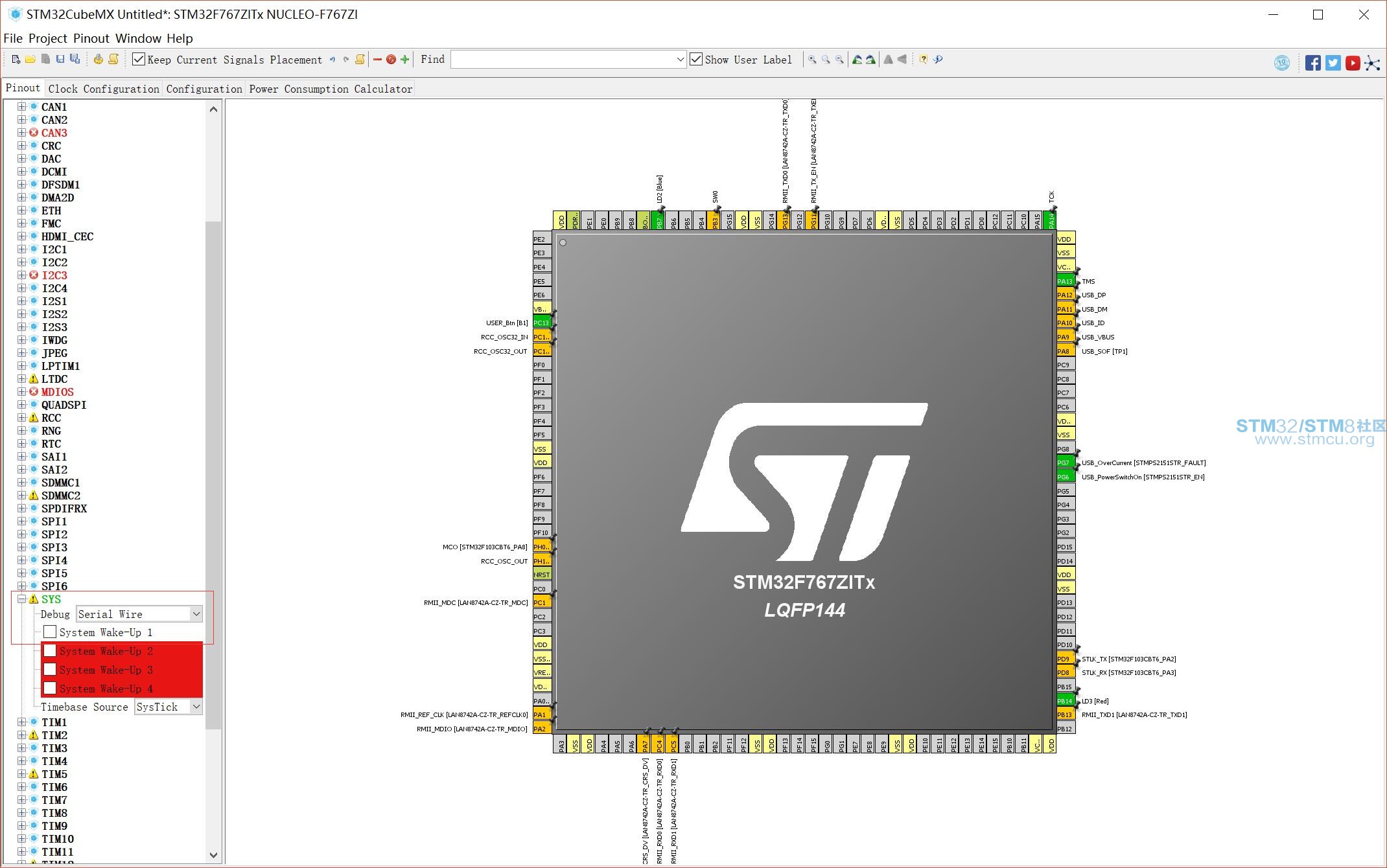Click the red minus toolbar icon

tap(377, 60)
